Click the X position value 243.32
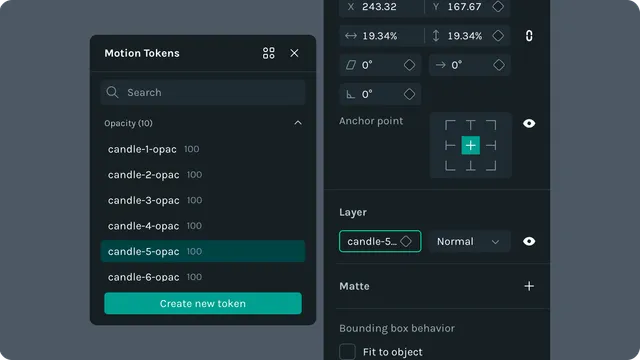Viewport: 640px width, 360px height. pos(379,7)
